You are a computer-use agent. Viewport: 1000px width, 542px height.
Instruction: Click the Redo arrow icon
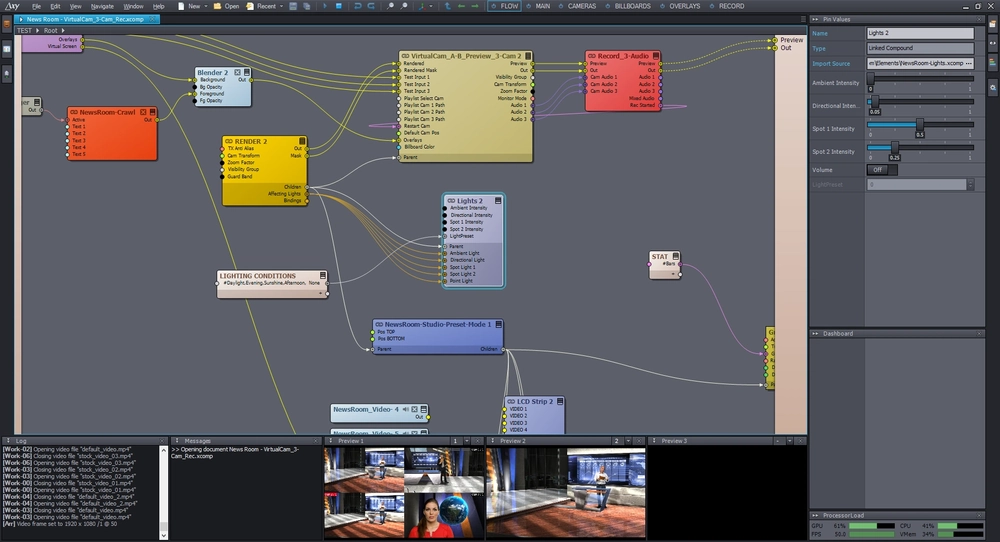[x=371, y=6]
